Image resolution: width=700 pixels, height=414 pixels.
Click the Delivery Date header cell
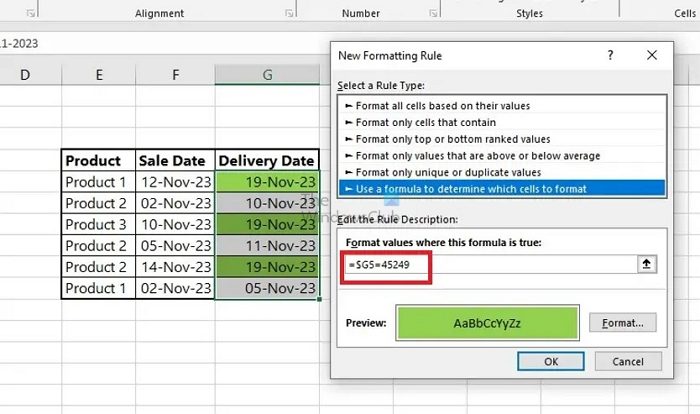coord(267,160)
